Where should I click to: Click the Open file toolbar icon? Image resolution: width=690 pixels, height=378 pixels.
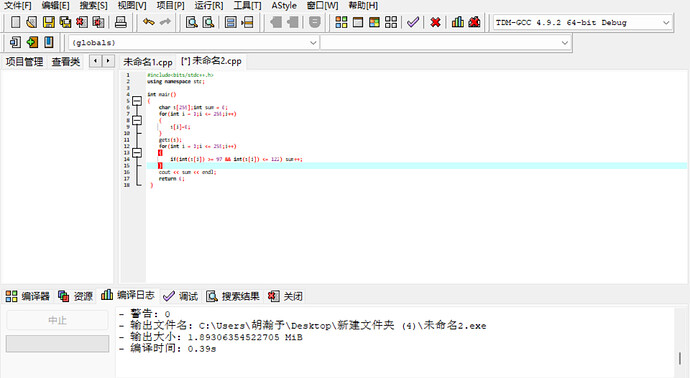tap(32, 22)
